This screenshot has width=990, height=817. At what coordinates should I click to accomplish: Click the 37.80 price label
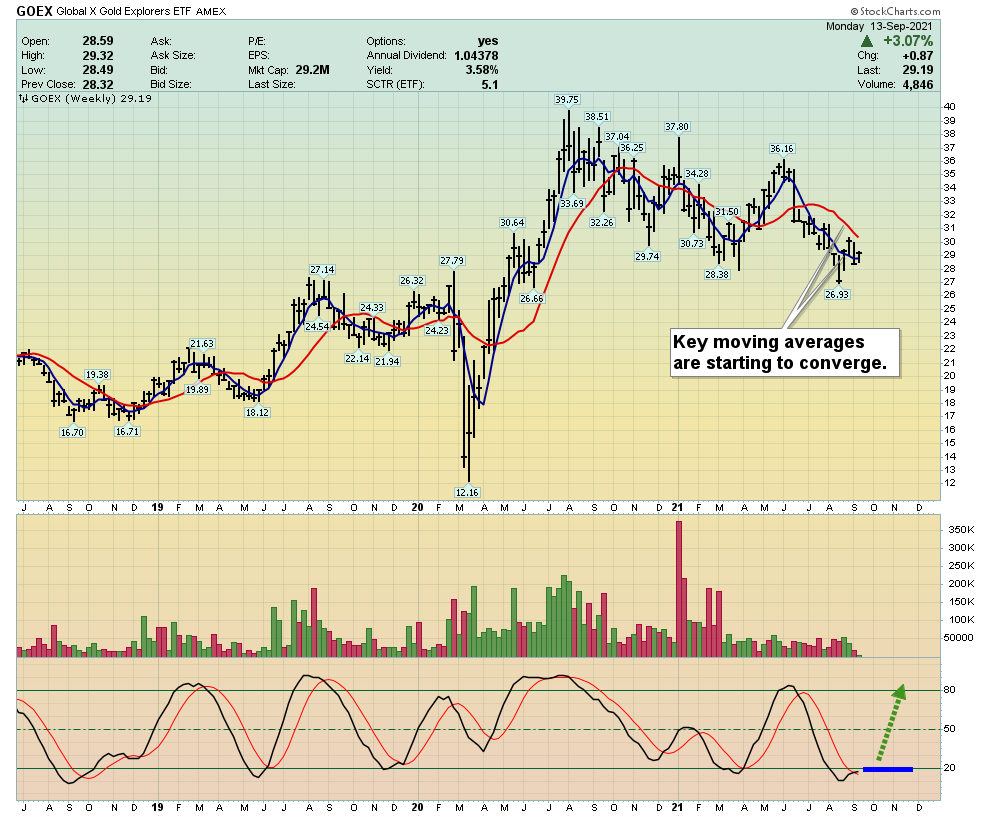tap(677, 127)
